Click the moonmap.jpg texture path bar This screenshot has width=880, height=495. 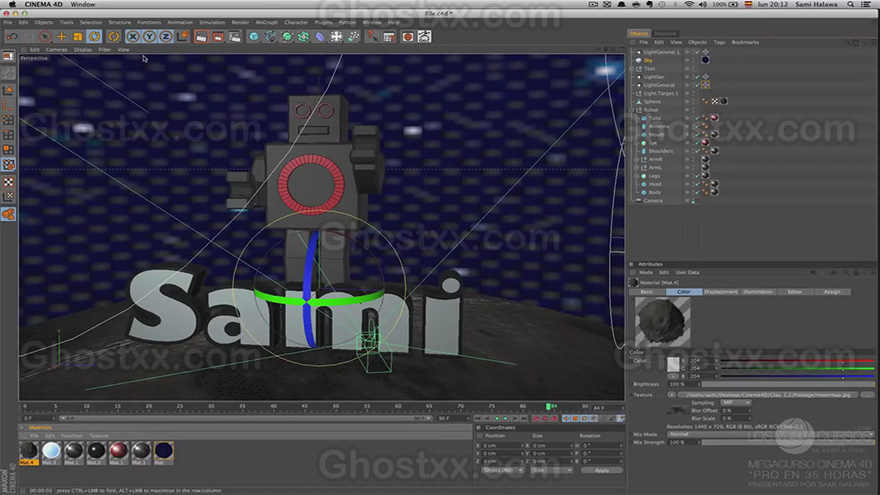click(x=768, y=395)
